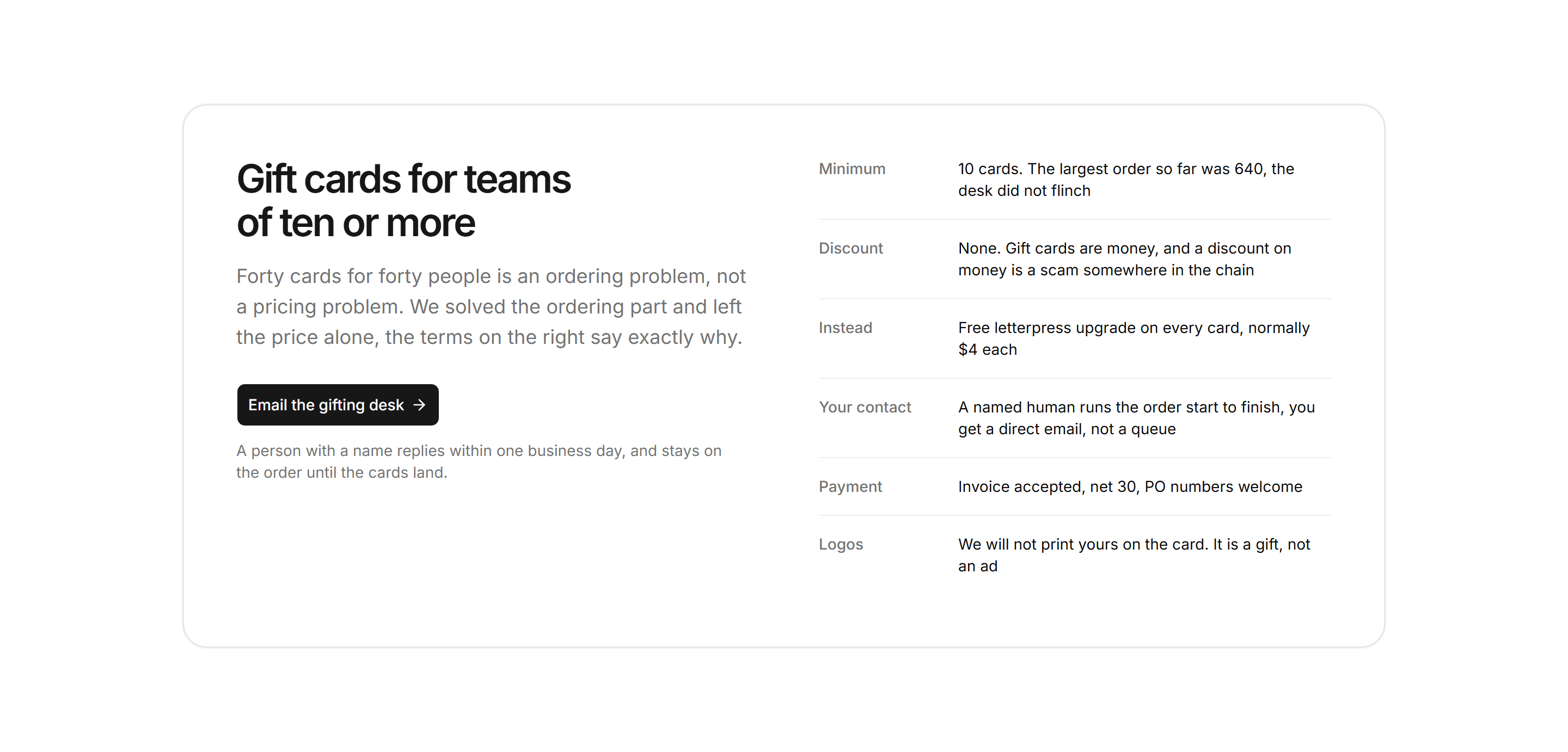Select the Payment label
This screenshot has height=752, width=1568.
coord(850,486)
